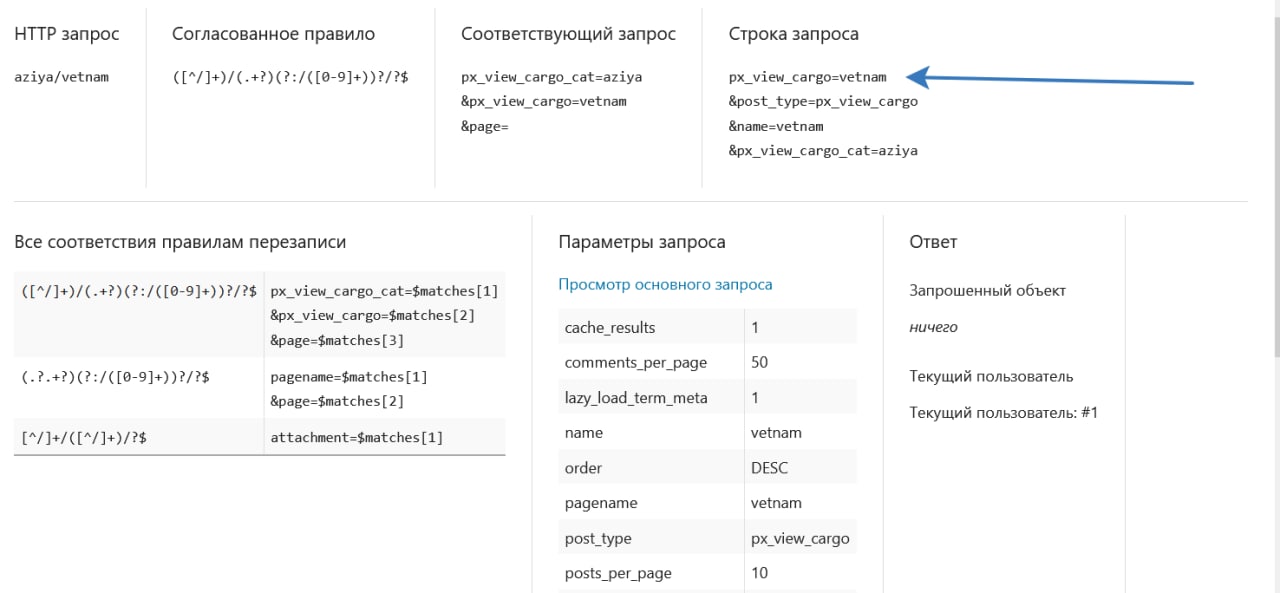Viewport: 1280px width, 593px height.
Task: Click the posts_per_page value 10
Action: (x=759, y=573)
